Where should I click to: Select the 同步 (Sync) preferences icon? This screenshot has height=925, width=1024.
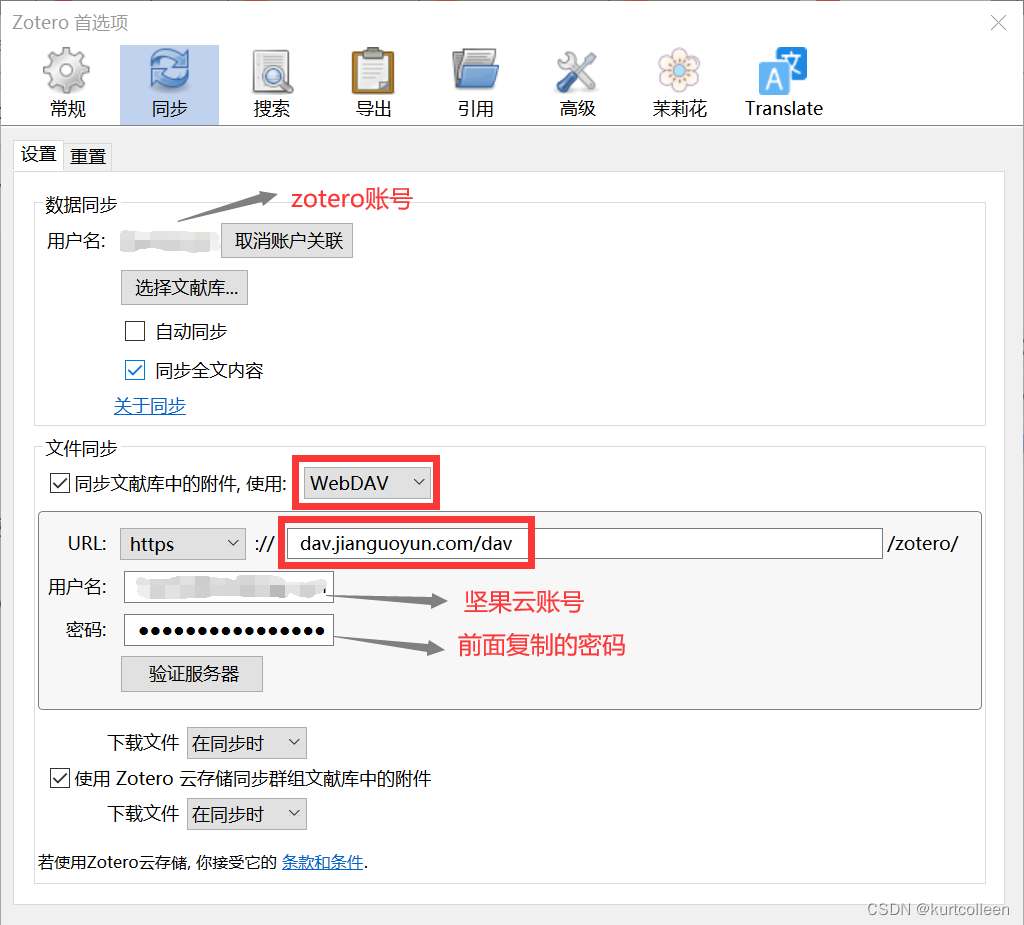click(168, 82)
